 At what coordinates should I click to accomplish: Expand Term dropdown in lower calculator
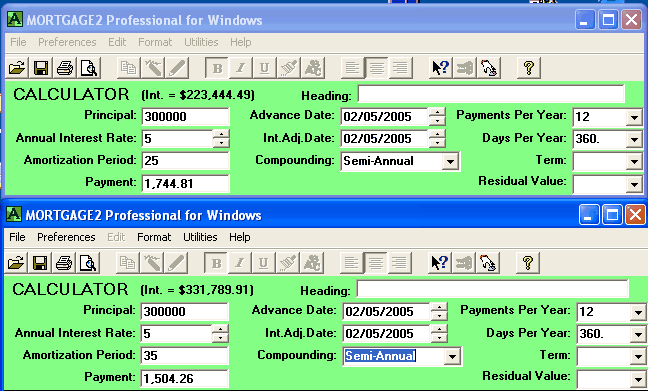(x=638, y=356)
